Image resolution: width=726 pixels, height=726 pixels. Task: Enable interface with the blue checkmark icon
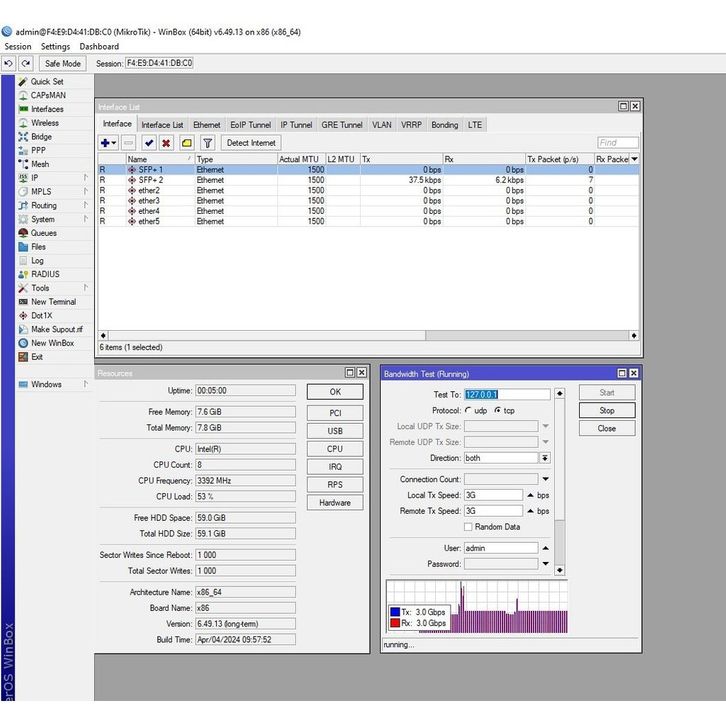(149, 143)
